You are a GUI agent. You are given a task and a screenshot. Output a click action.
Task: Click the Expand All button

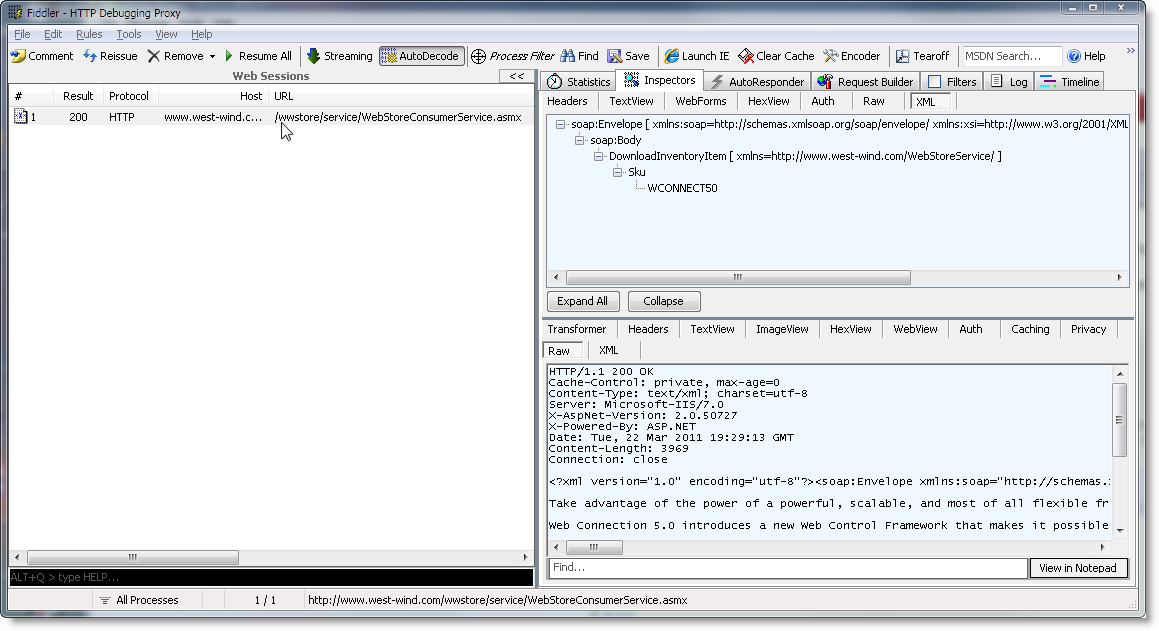click(582, 301)
